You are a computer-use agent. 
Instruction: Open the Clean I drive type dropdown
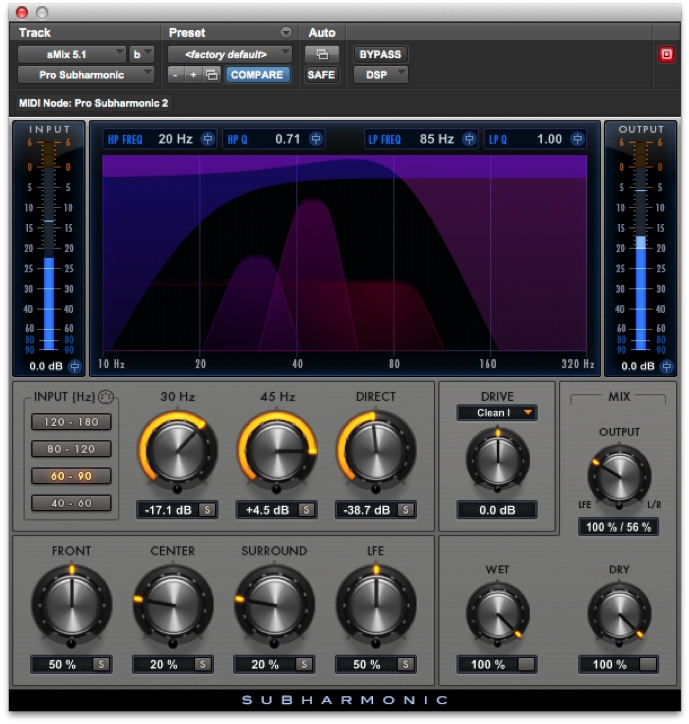click(497, 413)
